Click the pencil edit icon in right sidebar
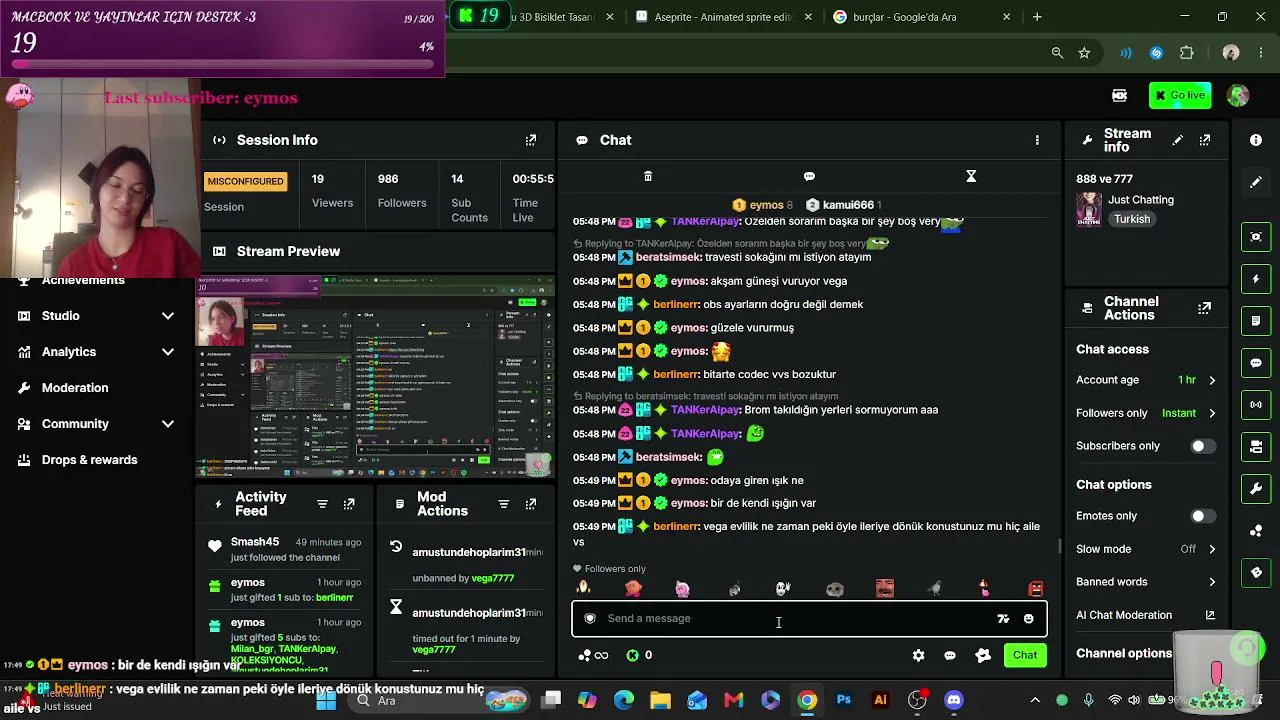Screen dimensions: 1280x720 pyautogui.click(x=1256, y=182)
